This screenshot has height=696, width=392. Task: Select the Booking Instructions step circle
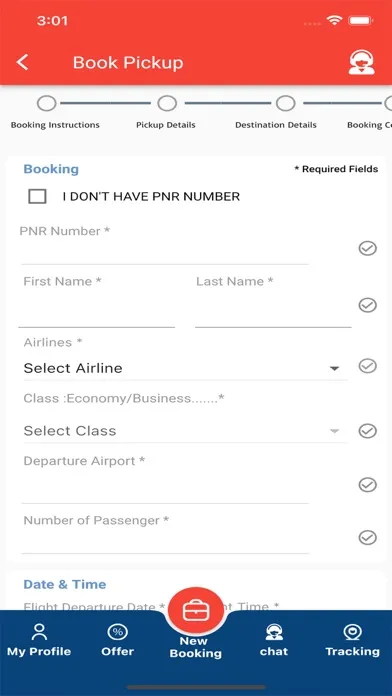pos(47,103)
